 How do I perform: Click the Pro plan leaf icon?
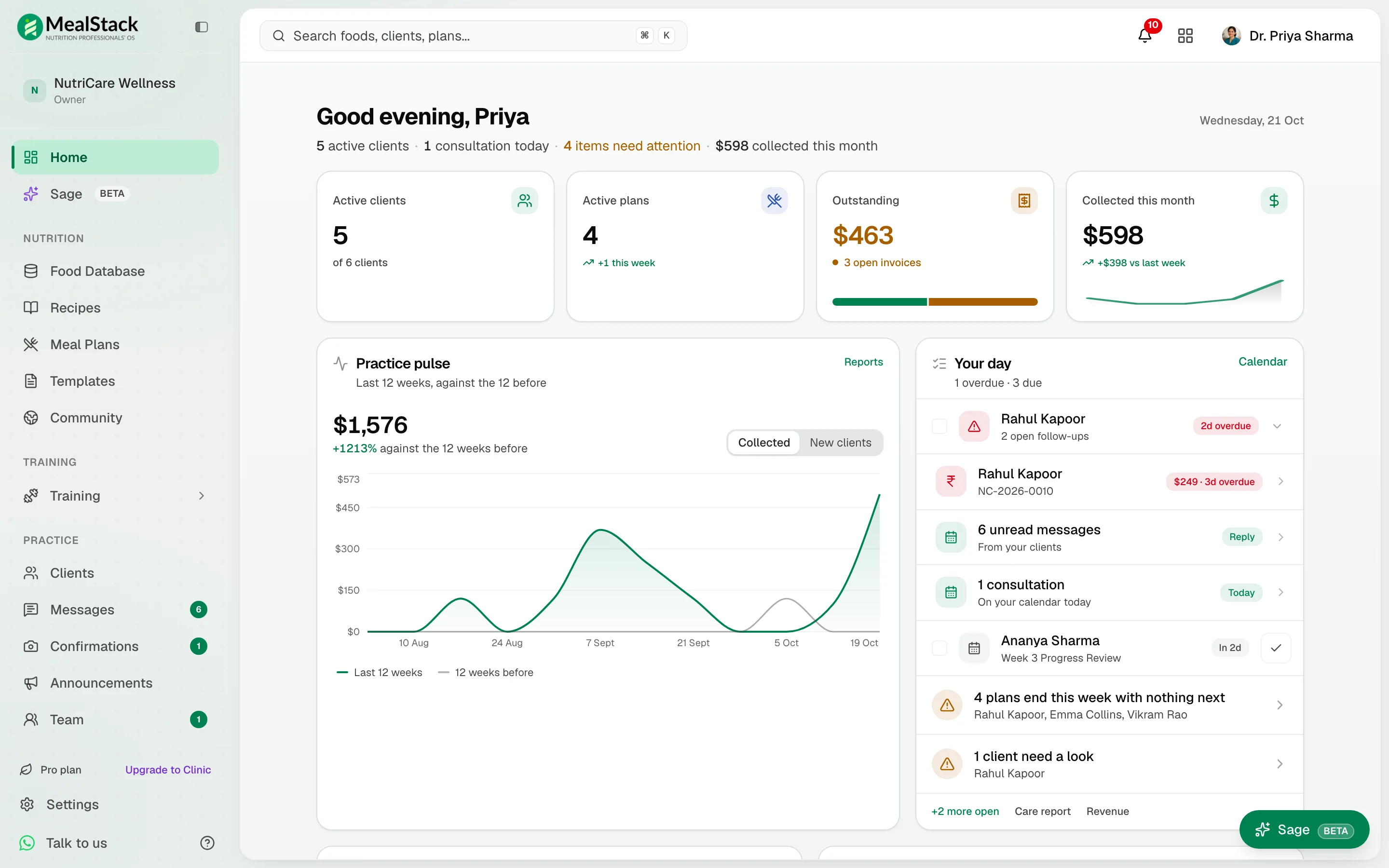(26, 770)
